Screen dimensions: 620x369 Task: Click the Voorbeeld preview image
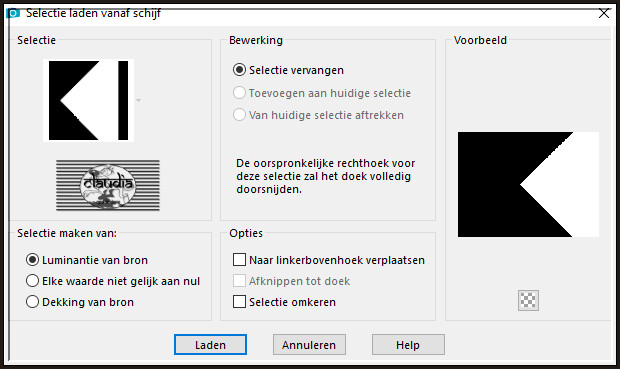pyautogui.click(x=528, y=185)
